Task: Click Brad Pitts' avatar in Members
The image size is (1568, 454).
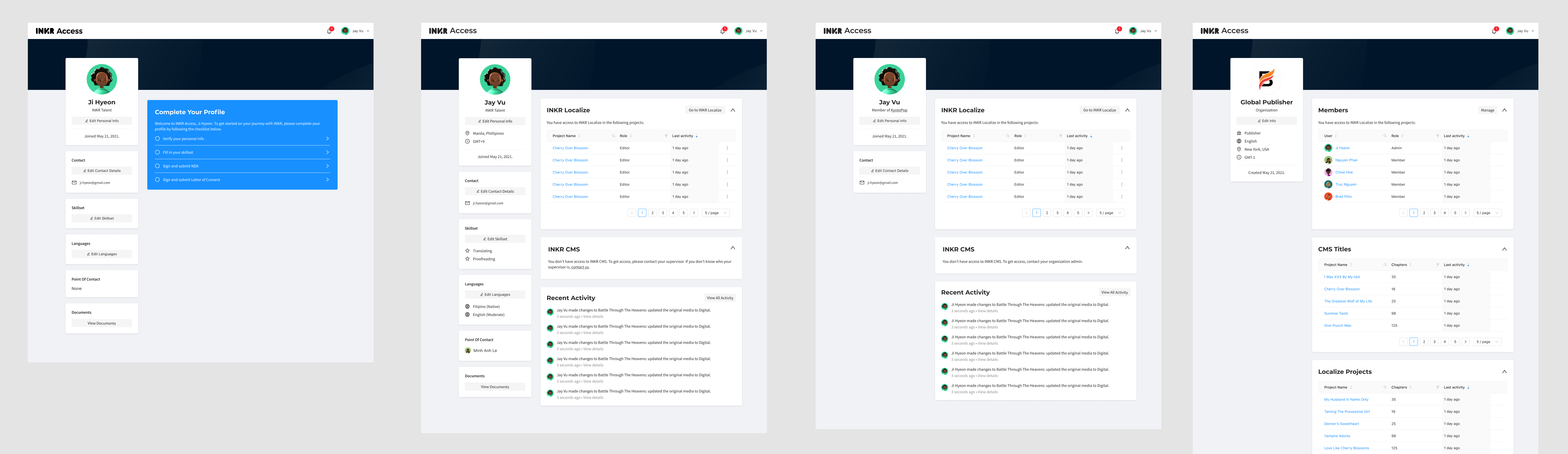Action: tap(1328, 196)
